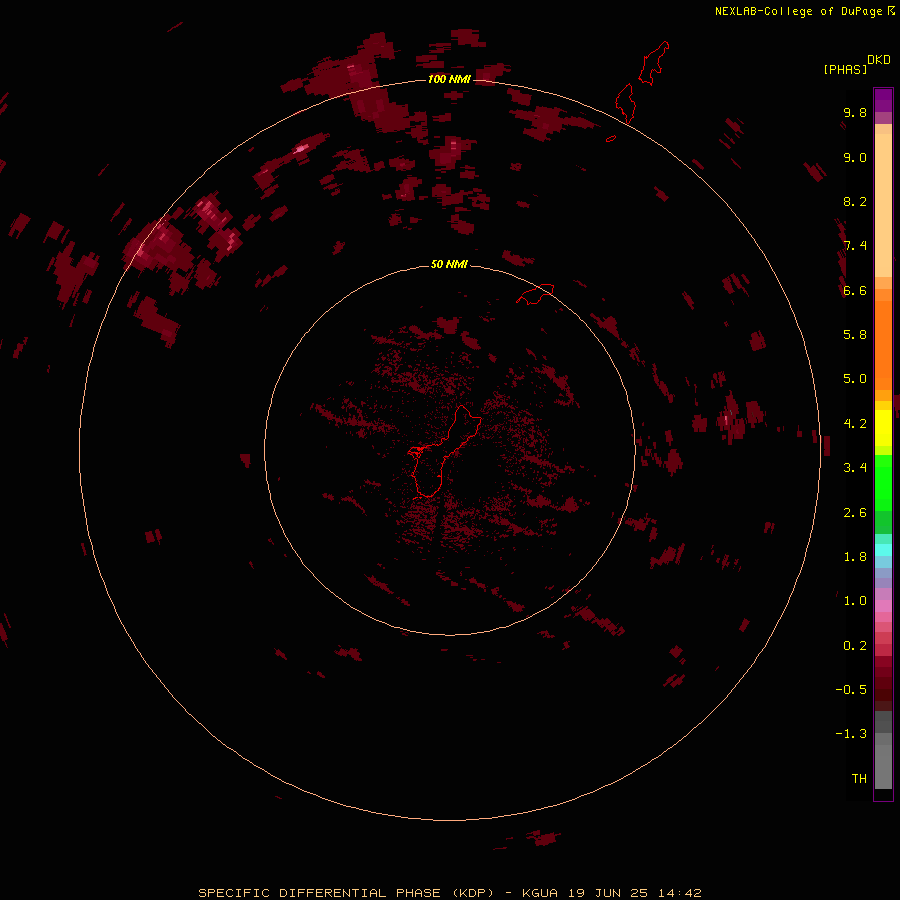Pick the light peach segment of the color bar

[883, 205]
